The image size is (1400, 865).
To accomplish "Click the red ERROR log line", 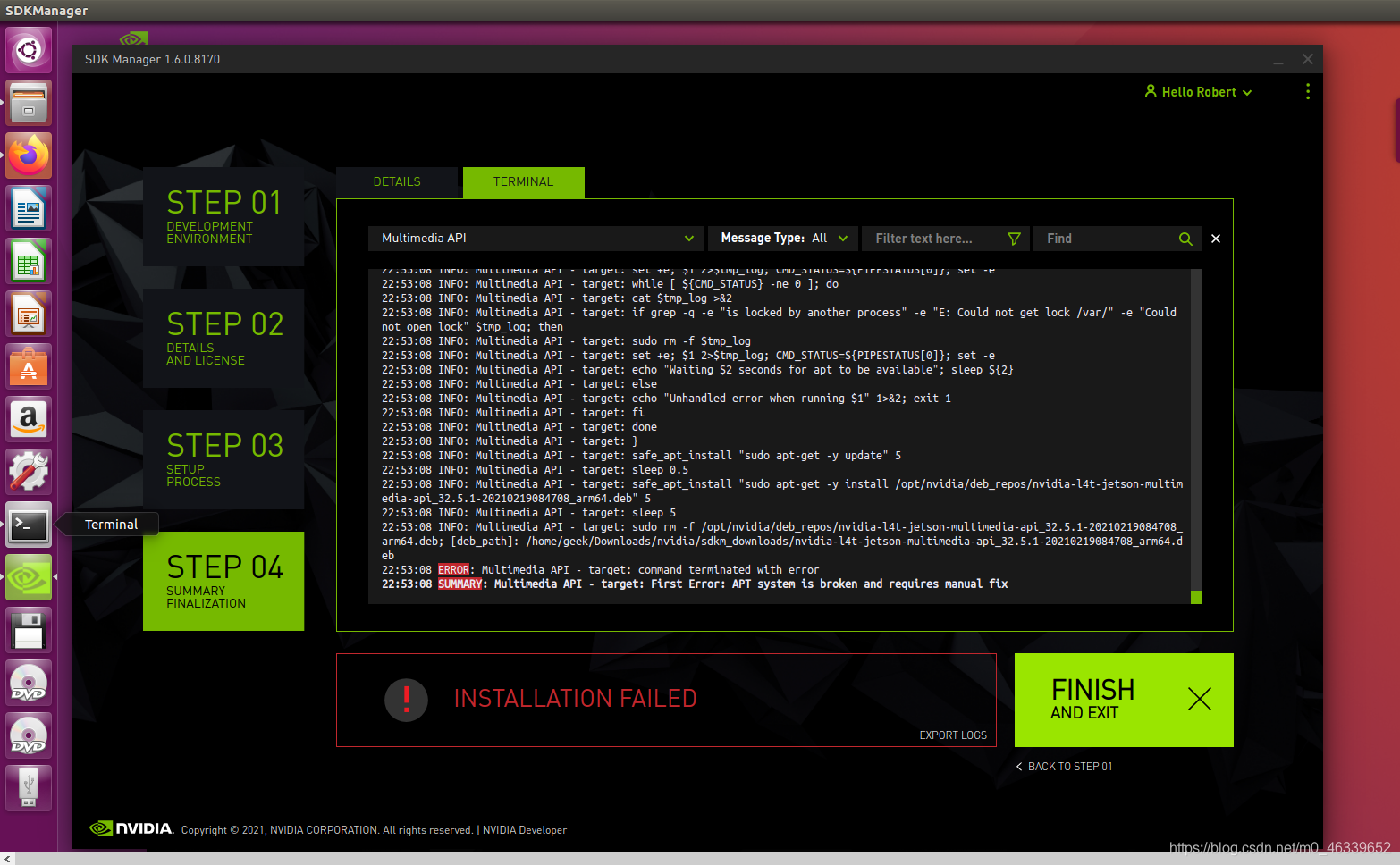I will click(601, 570).
